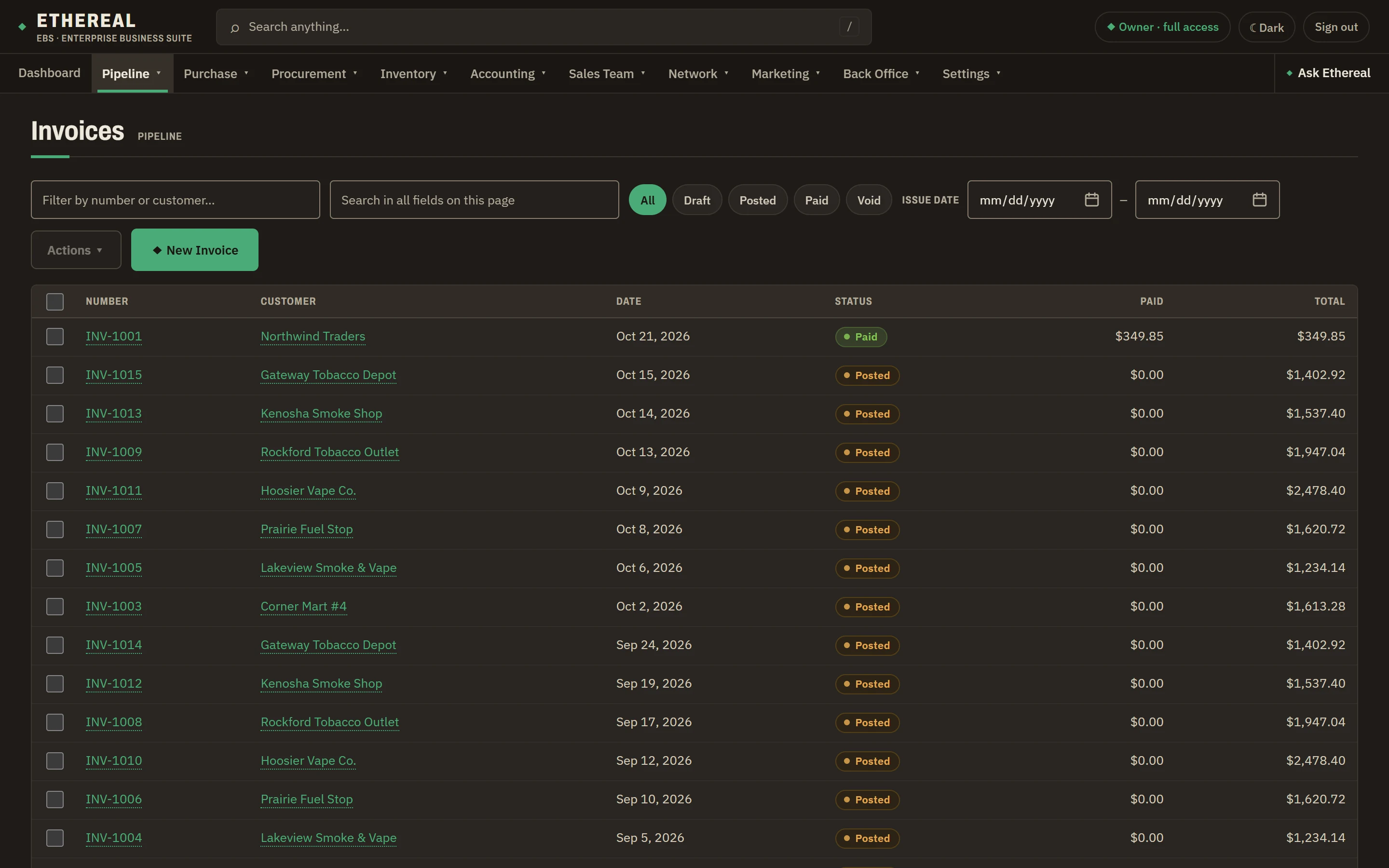This screenshot has height=868, width=1389.
Task: Select the INV-1008 row checkbox
Action: (x=55, y=722)
